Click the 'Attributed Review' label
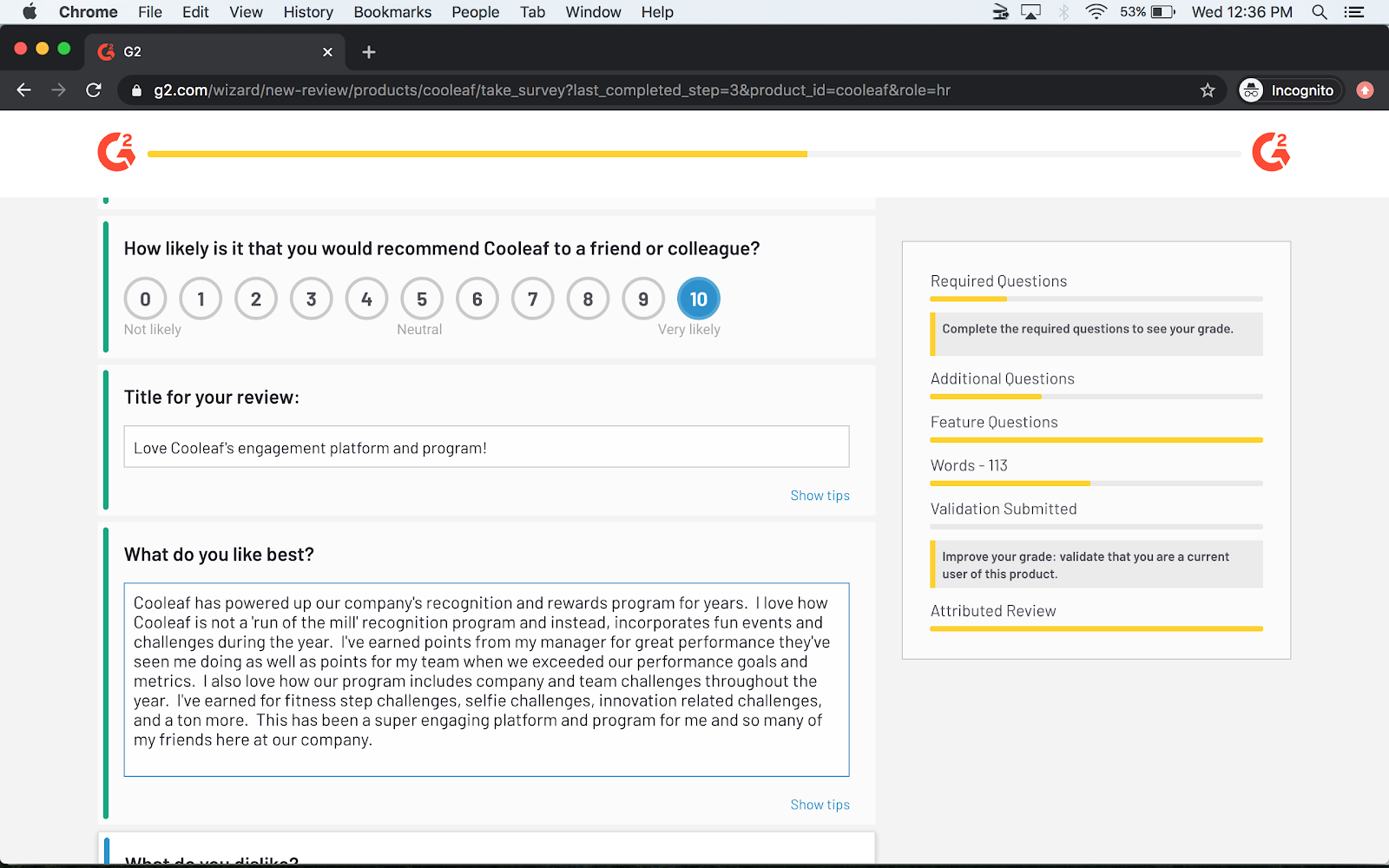 (993, 611)
